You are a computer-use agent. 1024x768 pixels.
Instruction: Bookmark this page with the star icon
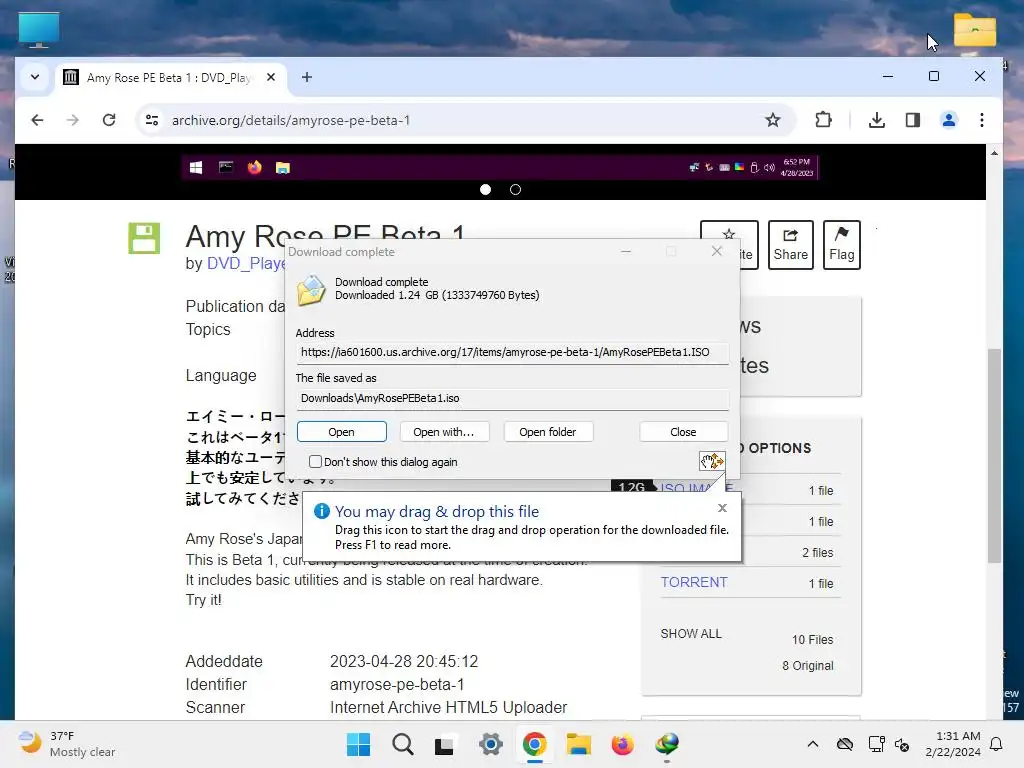[x=773, y=120]
